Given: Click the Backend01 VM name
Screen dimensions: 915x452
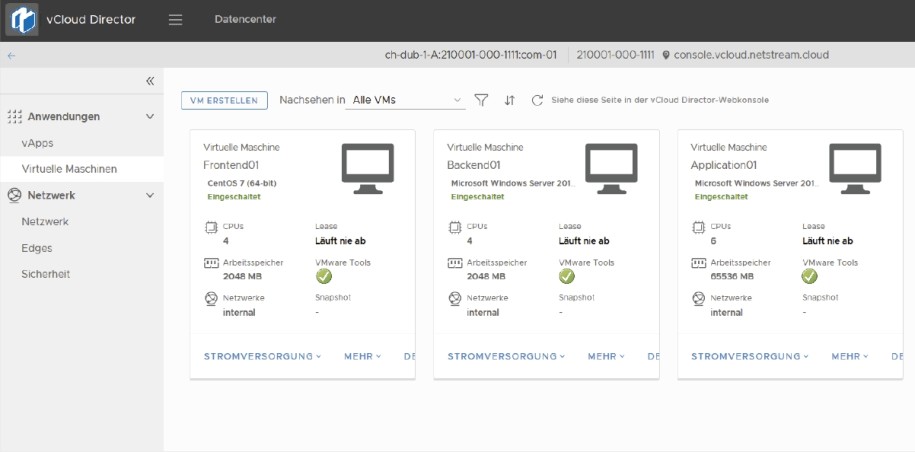Looking at the screenshot, I should click(x=474, y=165).
